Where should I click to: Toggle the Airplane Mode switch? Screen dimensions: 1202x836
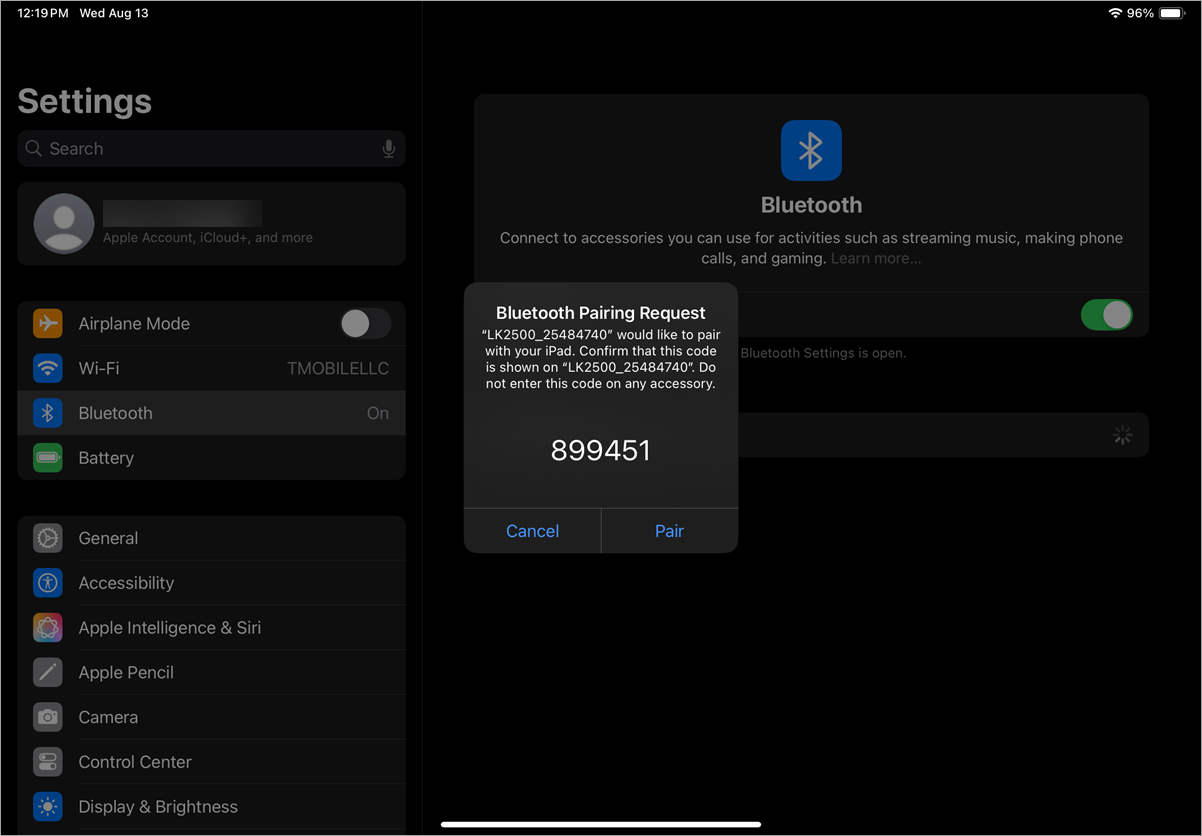(x=365, y=323)
